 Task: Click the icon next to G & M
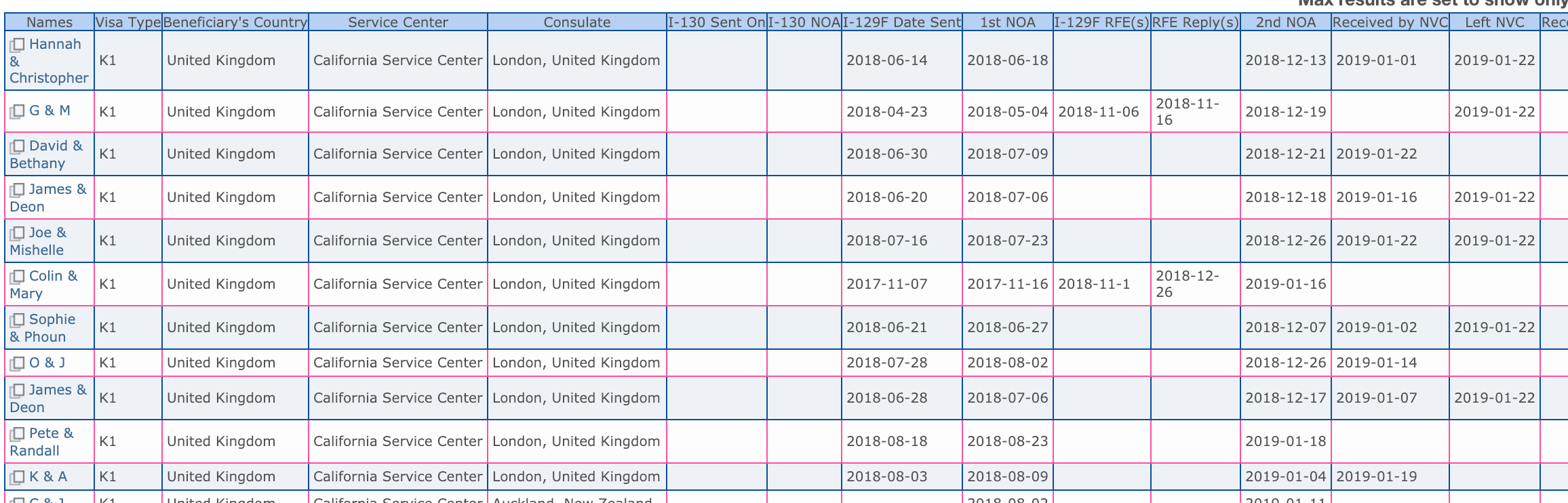[17, 112]
